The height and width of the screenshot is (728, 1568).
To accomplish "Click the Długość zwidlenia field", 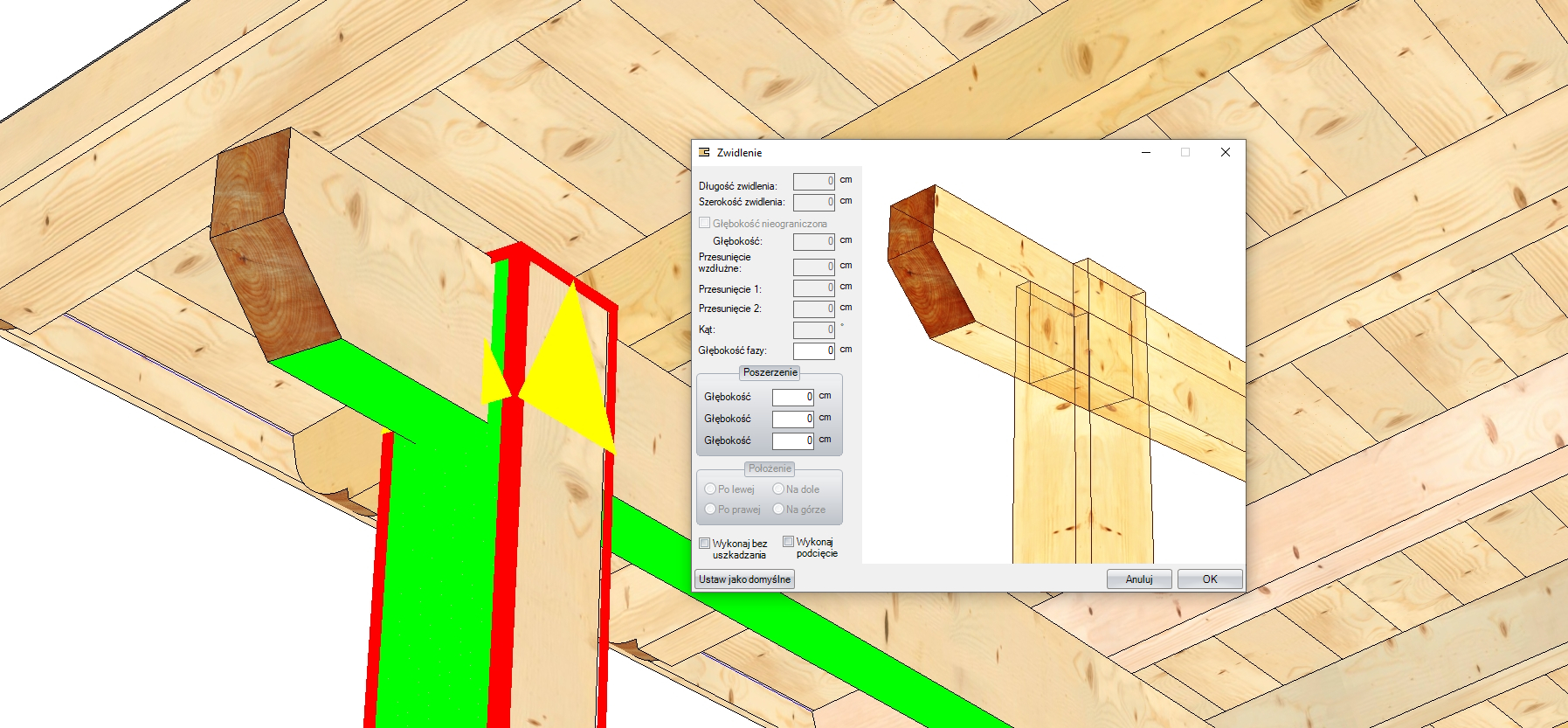I will coord(813,181).
